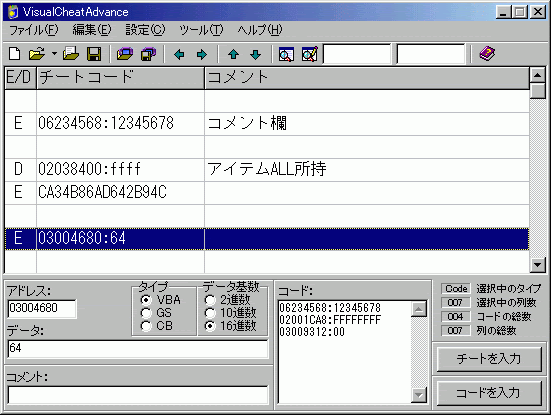Viewport: 551px width, 415px height.
Task: Click the チートコード column header
Action: [120, 78]
